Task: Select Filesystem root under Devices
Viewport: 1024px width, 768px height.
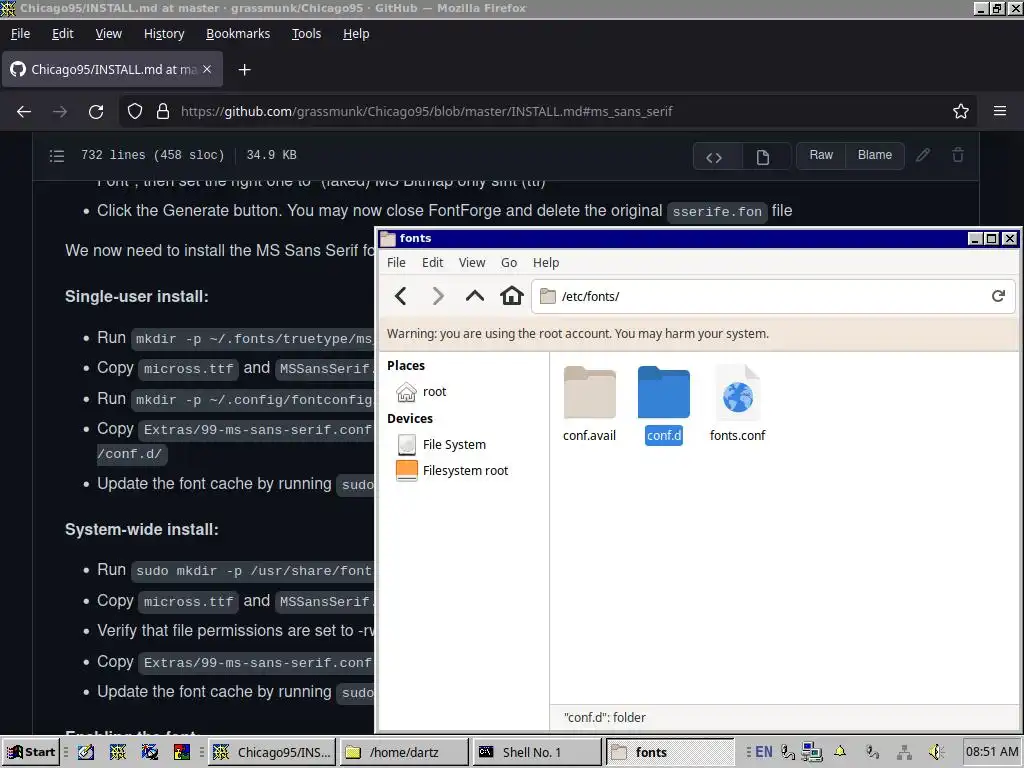Action: 452,471
